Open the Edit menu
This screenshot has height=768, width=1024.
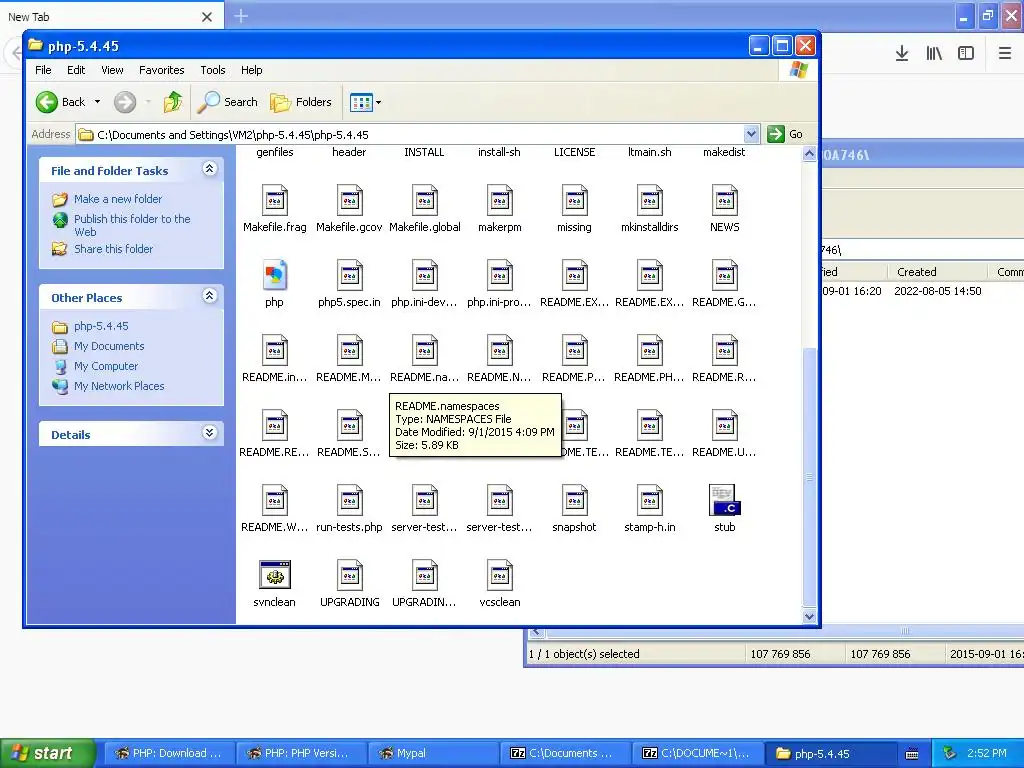tap(76, 70)
